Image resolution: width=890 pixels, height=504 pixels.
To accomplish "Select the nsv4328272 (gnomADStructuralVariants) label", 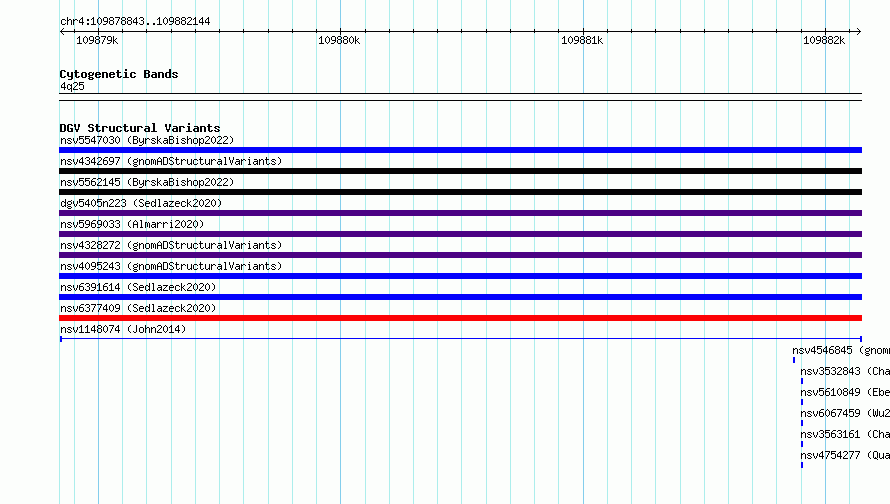I will point(171,245).
